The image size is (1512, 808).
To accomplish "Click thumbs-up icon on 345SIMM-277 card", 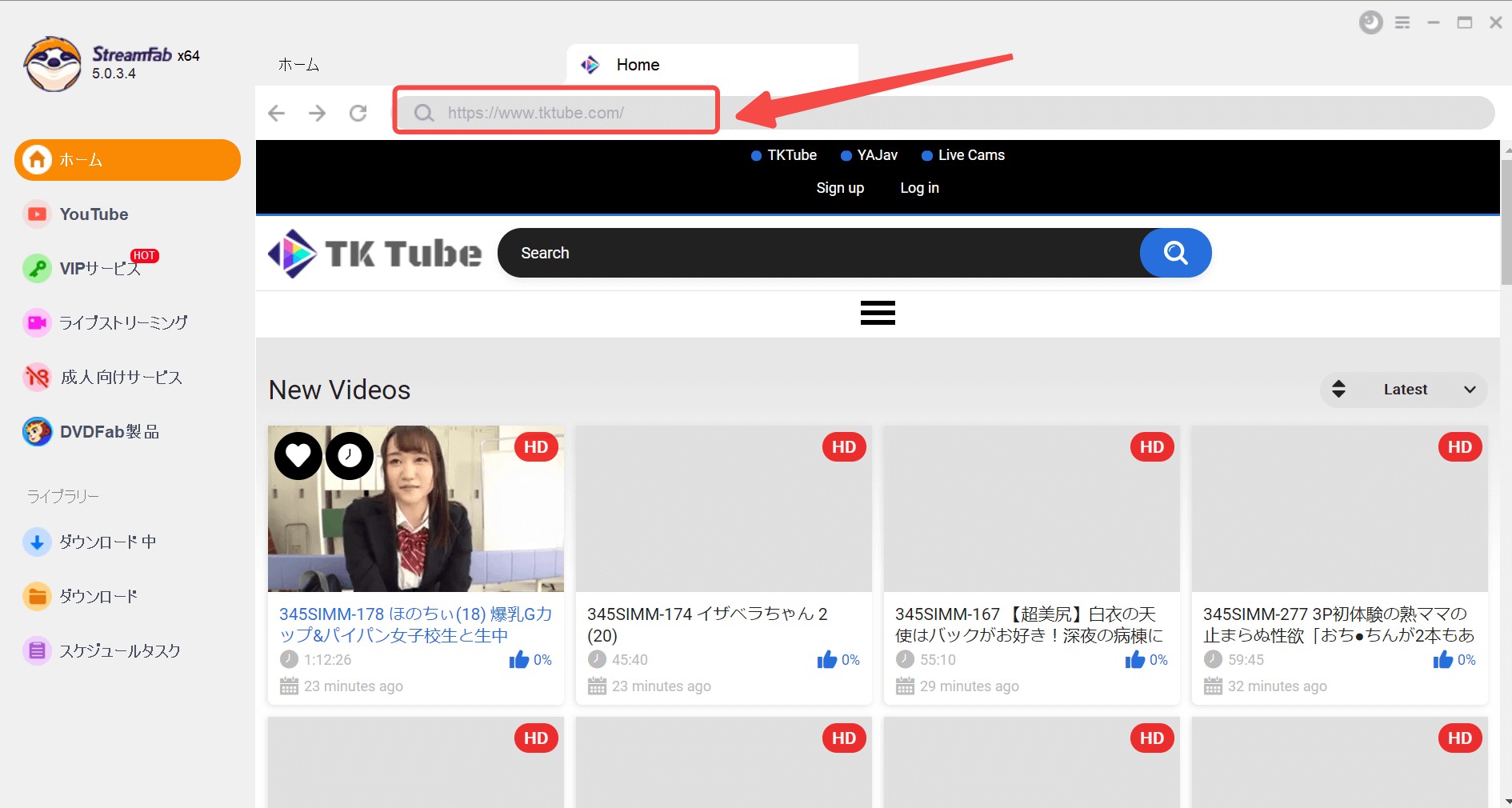I will point(1443,659).
